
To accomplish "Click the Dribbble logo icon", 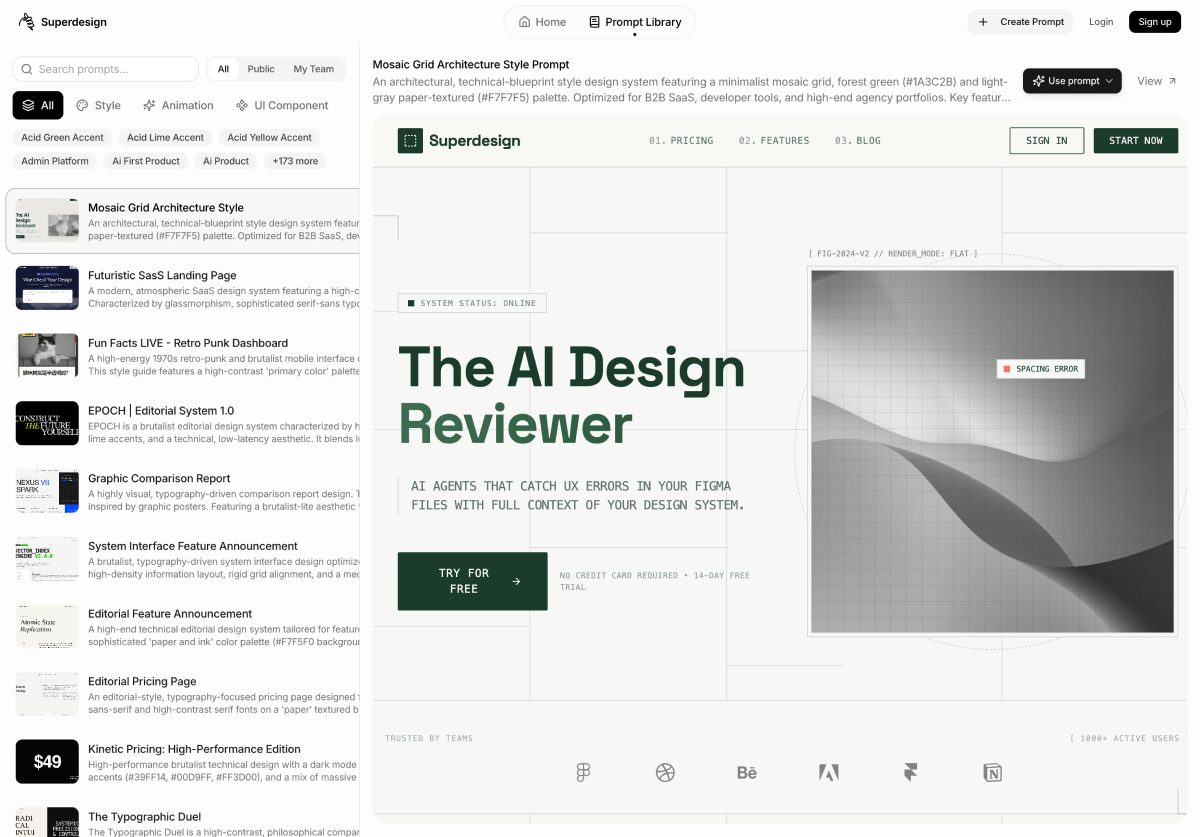I will [x=665, y=772].
